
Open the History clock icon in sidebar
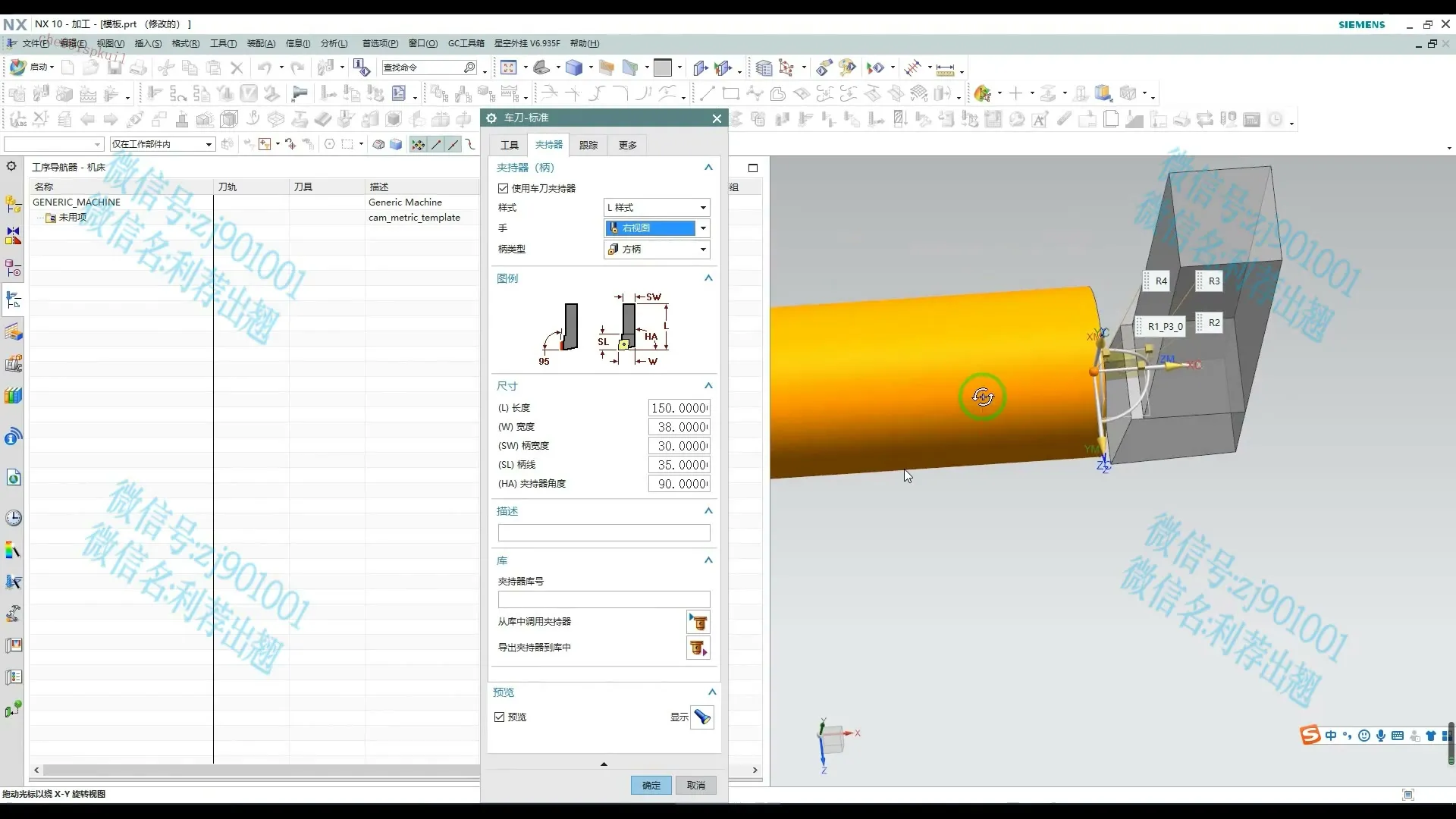pyautogui.click(x=13, y=518)
